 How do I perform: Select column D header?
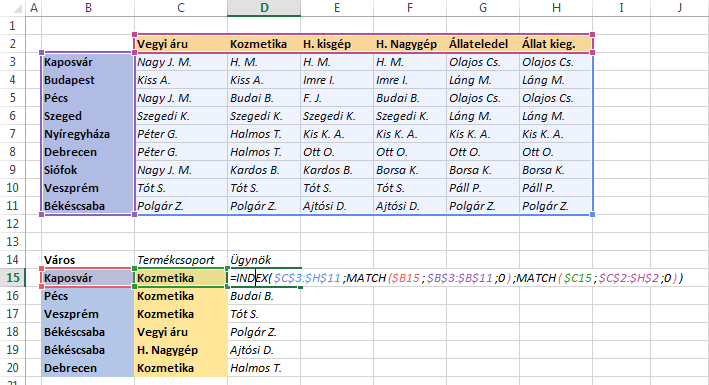[x=264, y=8]
